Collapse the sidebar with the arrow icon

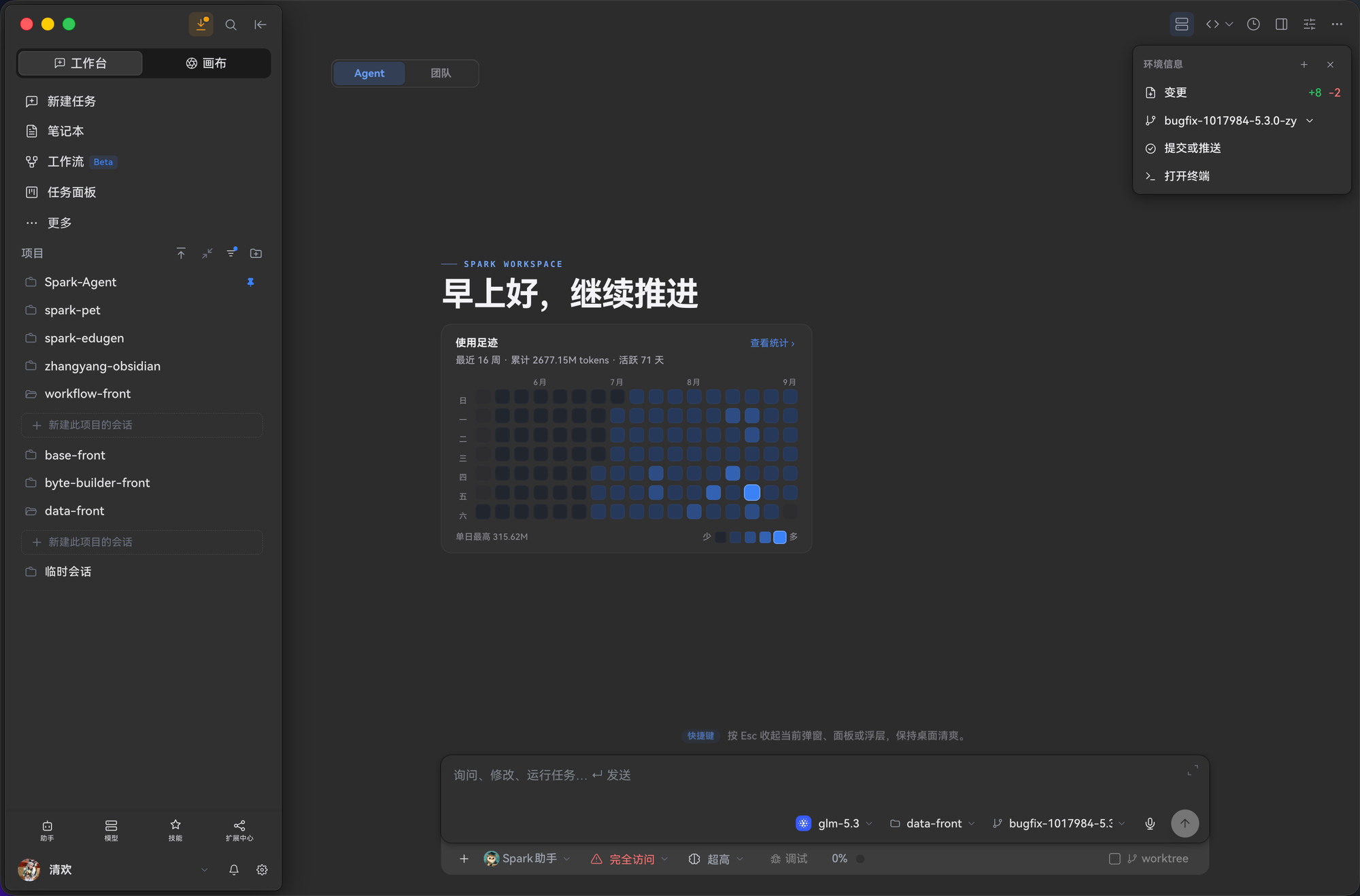click(260, 24)
